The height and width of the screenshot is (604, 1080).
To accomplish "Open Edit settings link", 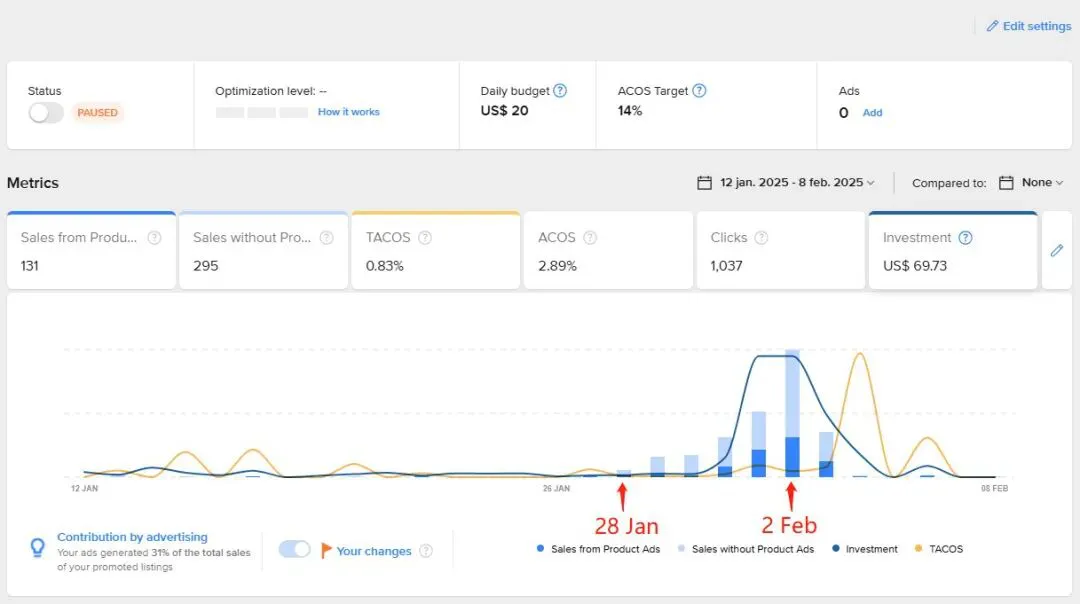I will click(1029, 26).
